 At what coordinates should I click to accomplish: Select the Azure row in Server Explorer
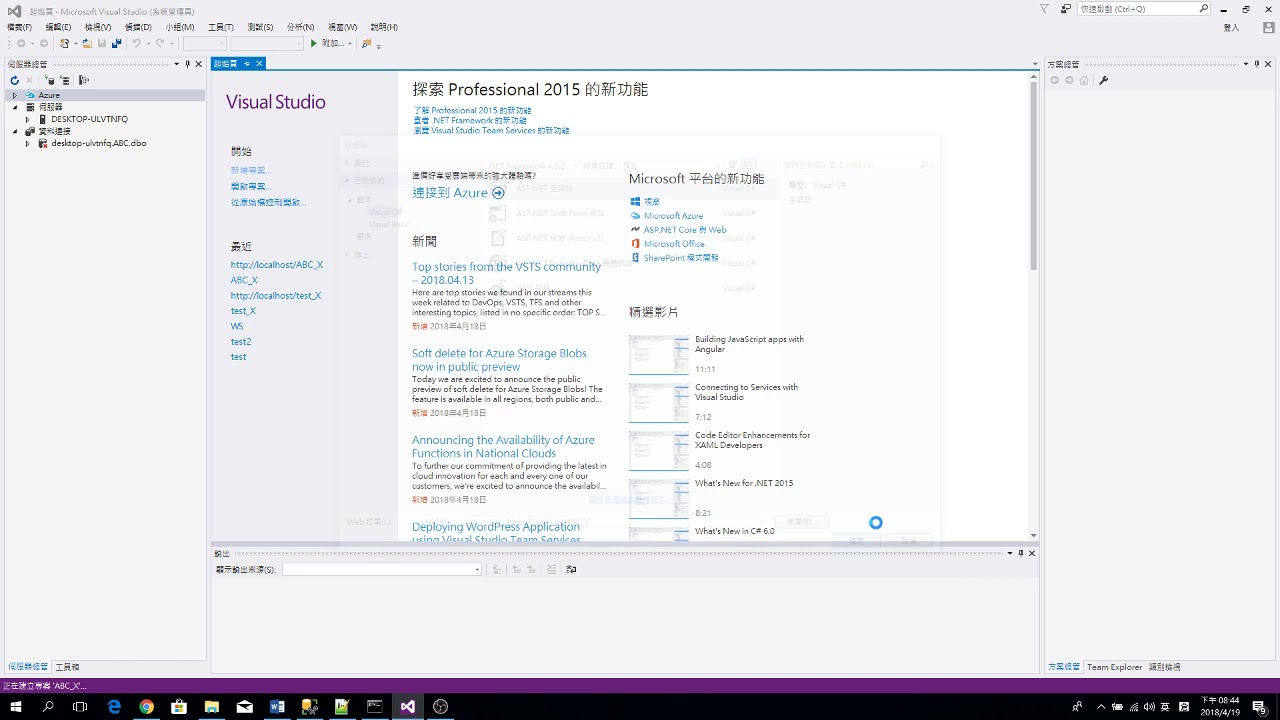pyautogui.click(x=104, y=95)
